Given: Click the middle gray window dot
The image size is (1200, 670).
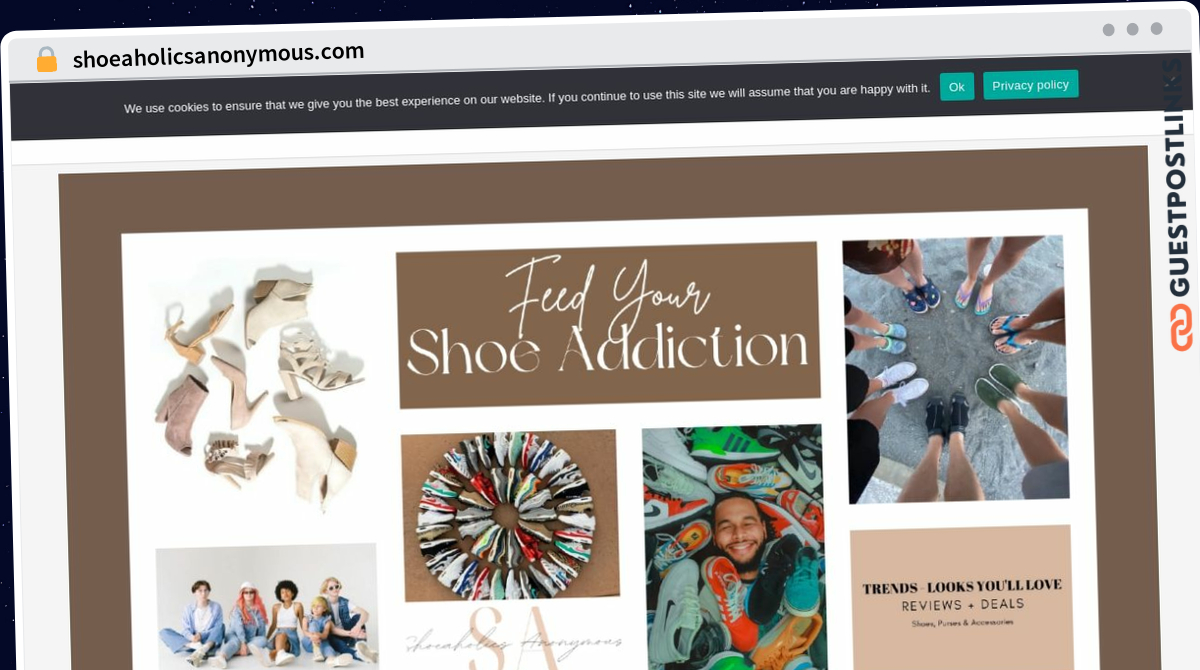Looking at the screenshot, I should [x=1132, y=30].
